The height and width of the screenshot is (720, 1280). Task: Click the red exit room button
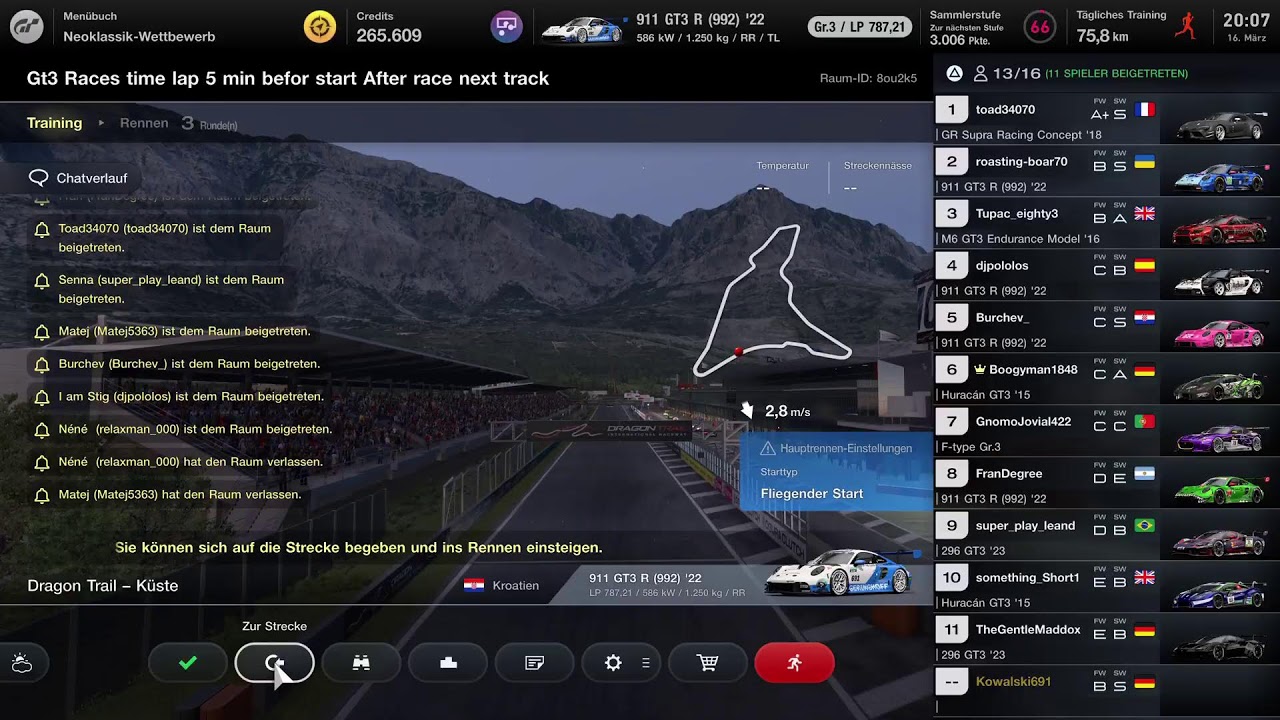(x=795, y=663)
